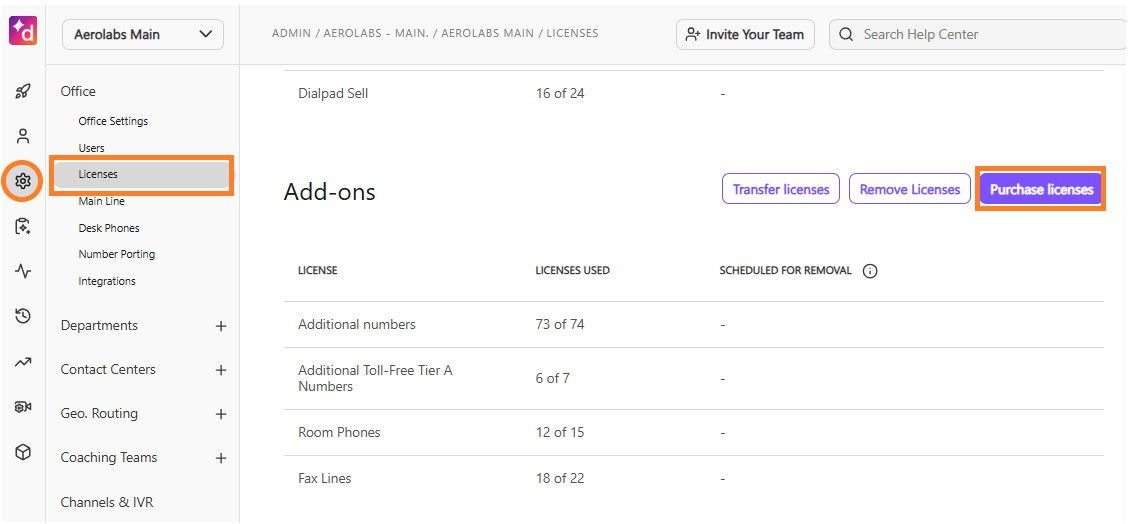Expand Geo. Routing with its plus icon
1129x524 pixels.
click(x=221, y=415)
